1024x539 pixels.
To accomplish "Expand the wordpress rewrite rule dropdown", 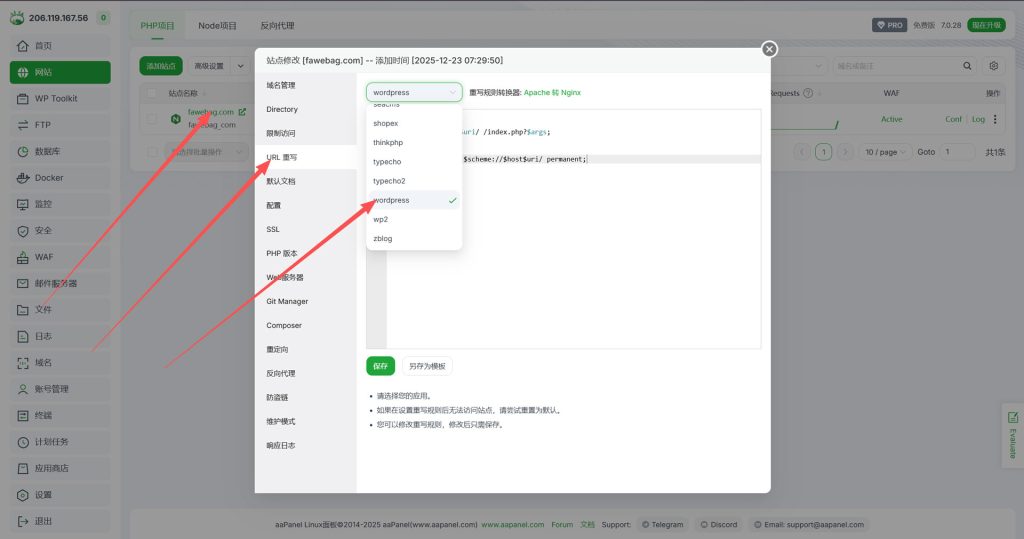I will point(414,92).
